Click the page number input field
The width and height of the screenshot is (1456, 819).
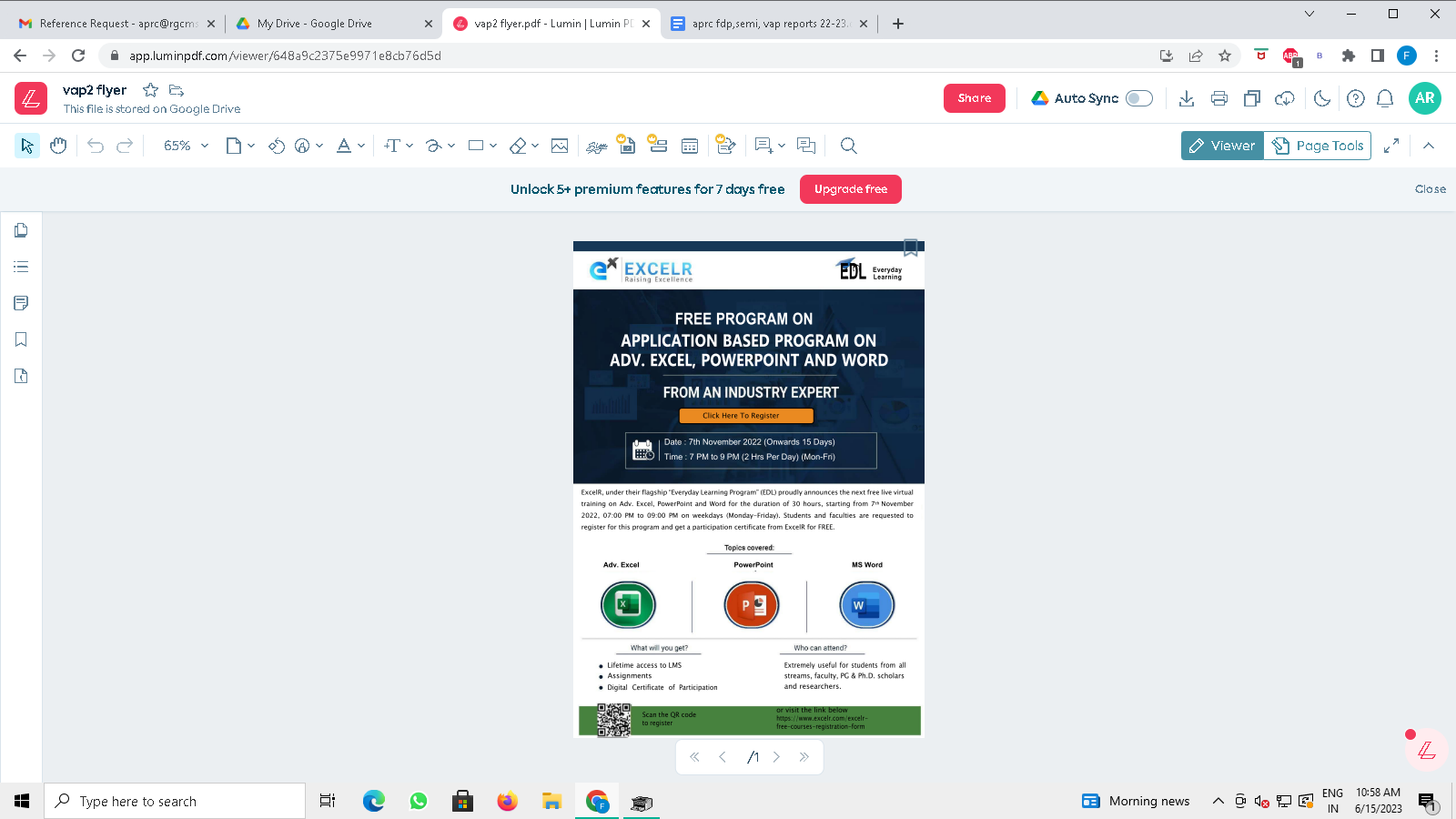(x=741, y=757)
